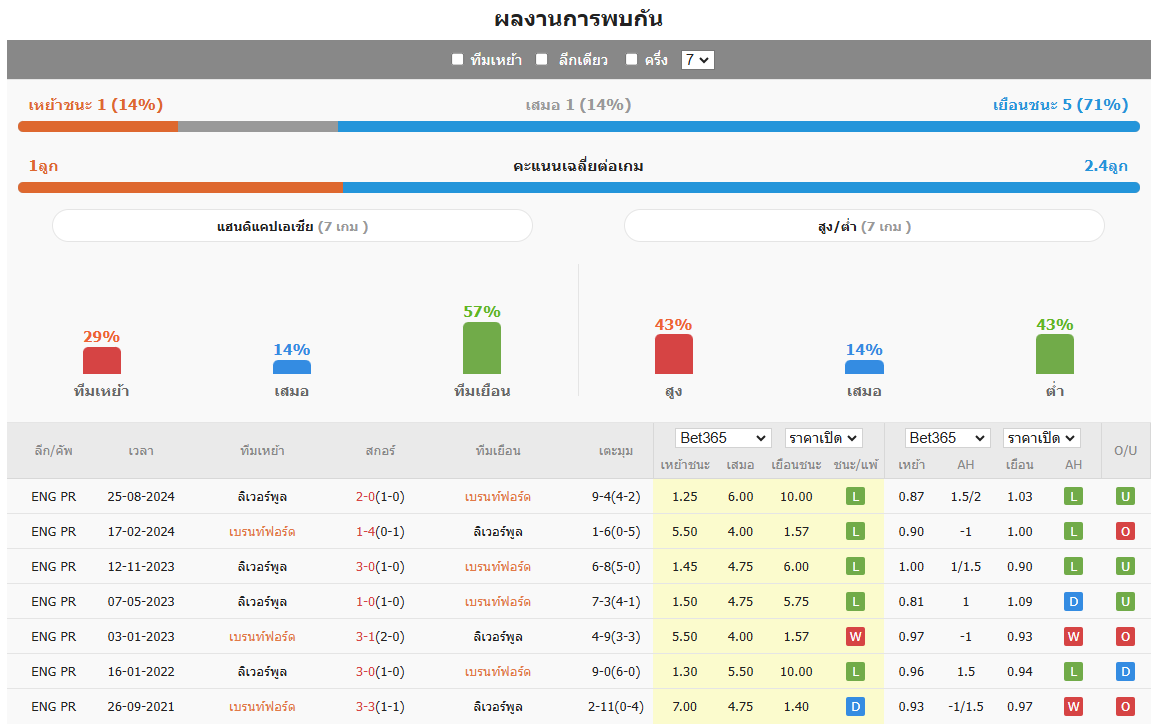Click green L result badge for 25-08-2024 match
Screen dimensions: 1153x724
[x=855, y=496]
